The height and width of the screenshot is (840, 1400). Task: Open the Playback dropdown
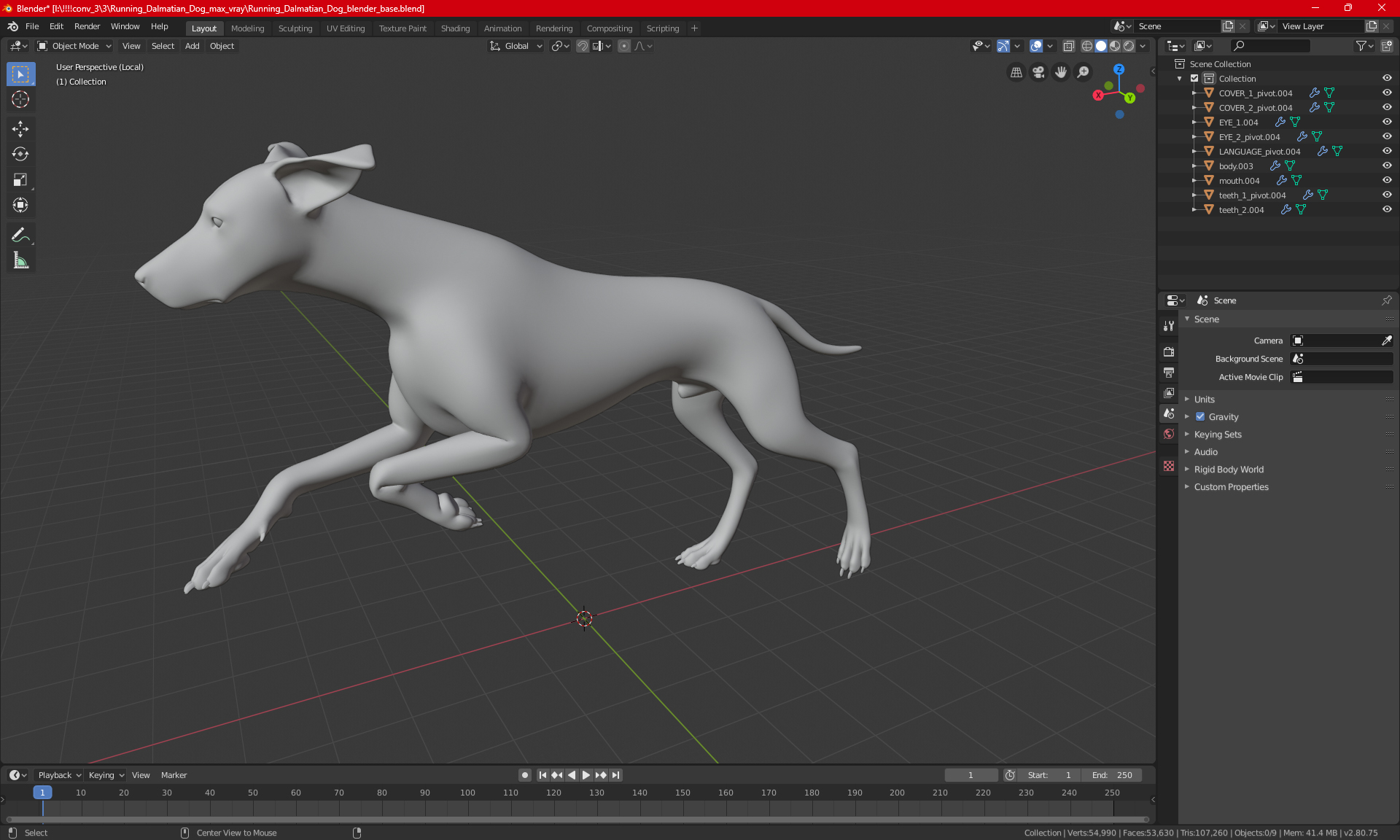(59, 775)
